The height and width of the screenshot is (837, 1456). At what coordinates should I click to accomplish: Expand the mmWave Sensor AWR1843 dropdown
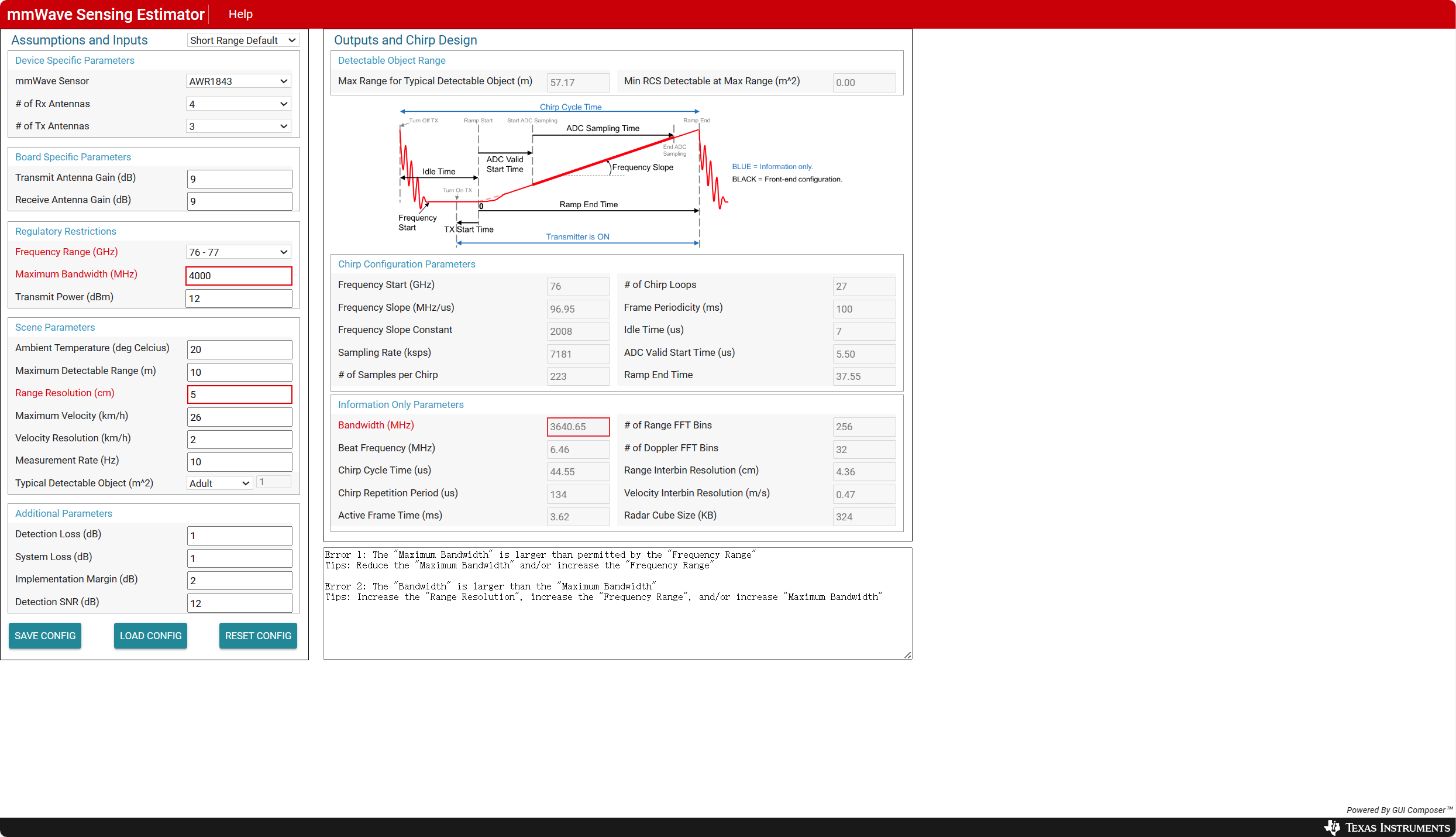(239, 81)
